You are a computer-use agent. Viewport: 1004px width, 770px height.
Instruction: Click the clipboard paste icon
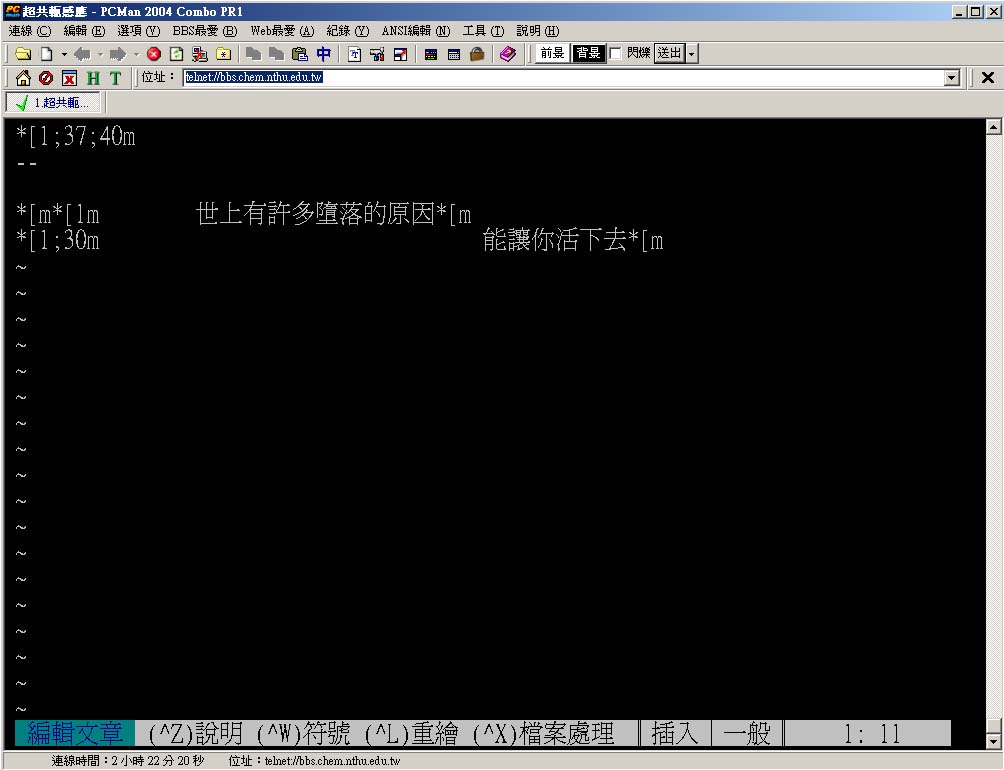coord(300,54)
